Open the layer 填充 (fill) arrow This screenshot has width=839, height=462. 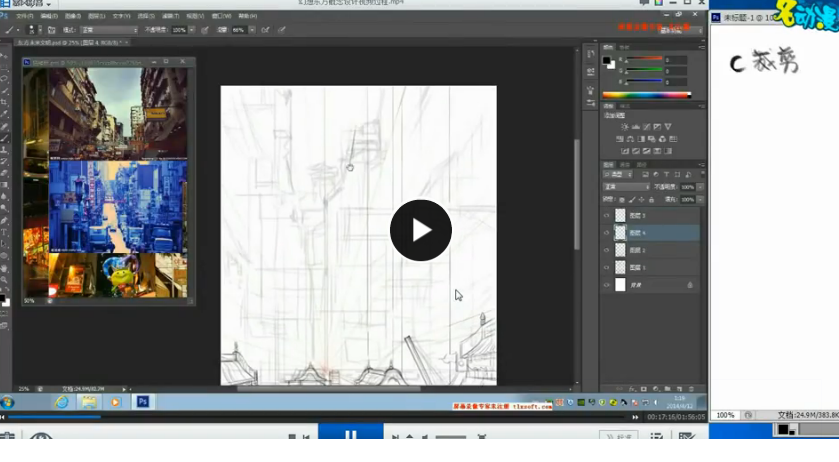[x=700, y=199]
